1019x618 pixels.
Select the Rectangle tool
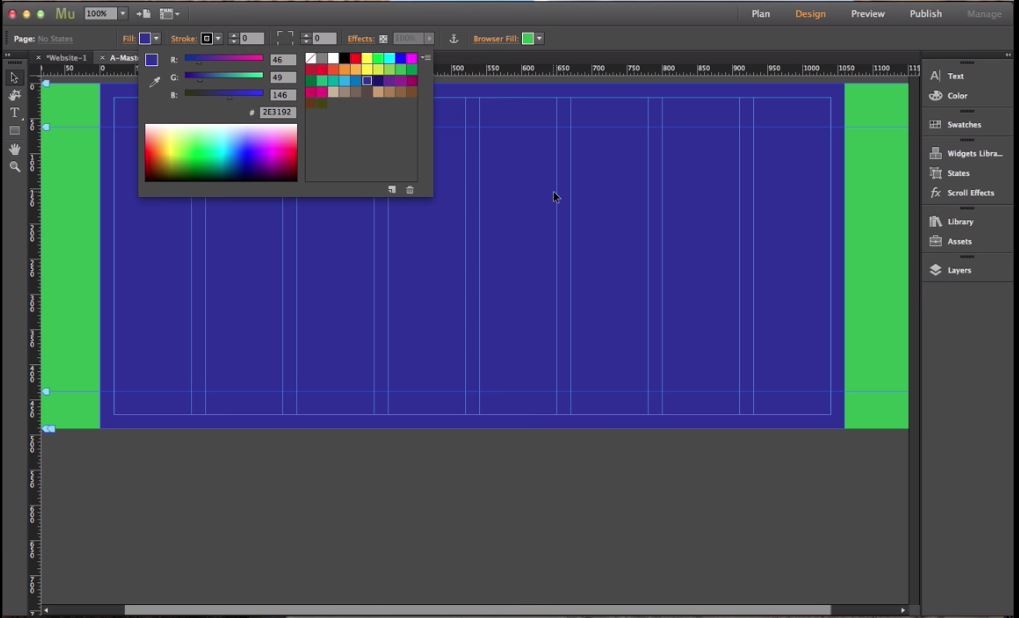tap(14, 131)
